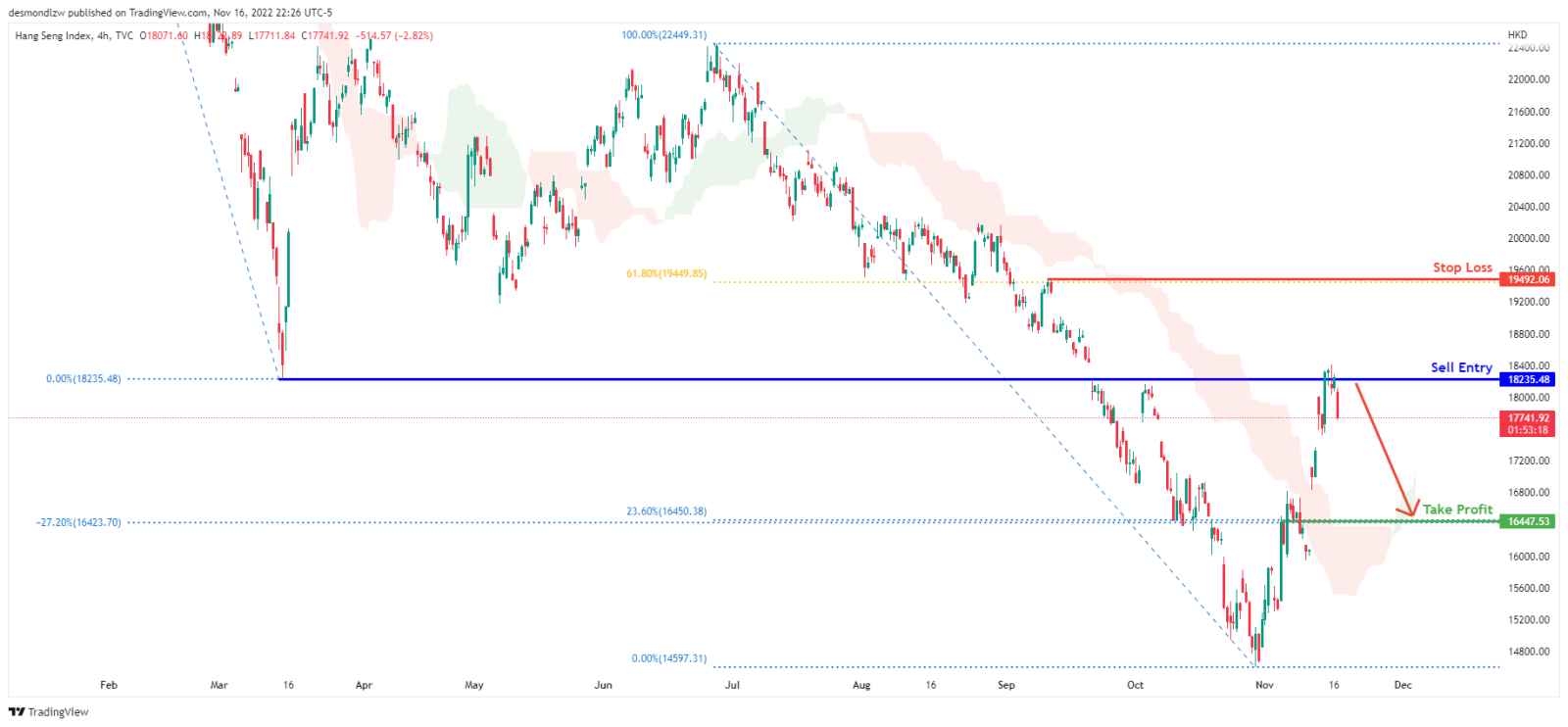Select the Sell Entry label
This screenshot has height=727, width=1568.
1461,367
